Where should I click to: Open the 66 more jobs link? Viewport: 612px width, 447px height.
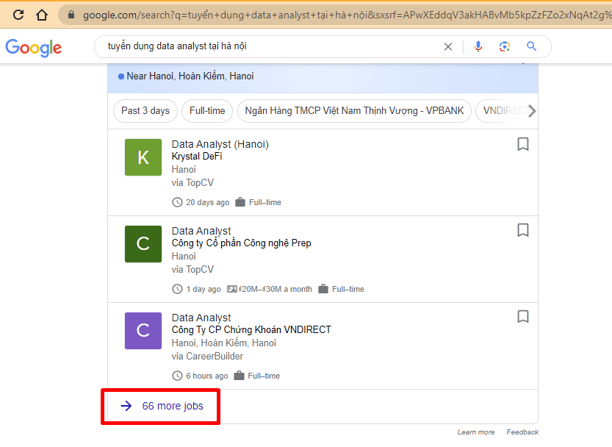[173, 406]
